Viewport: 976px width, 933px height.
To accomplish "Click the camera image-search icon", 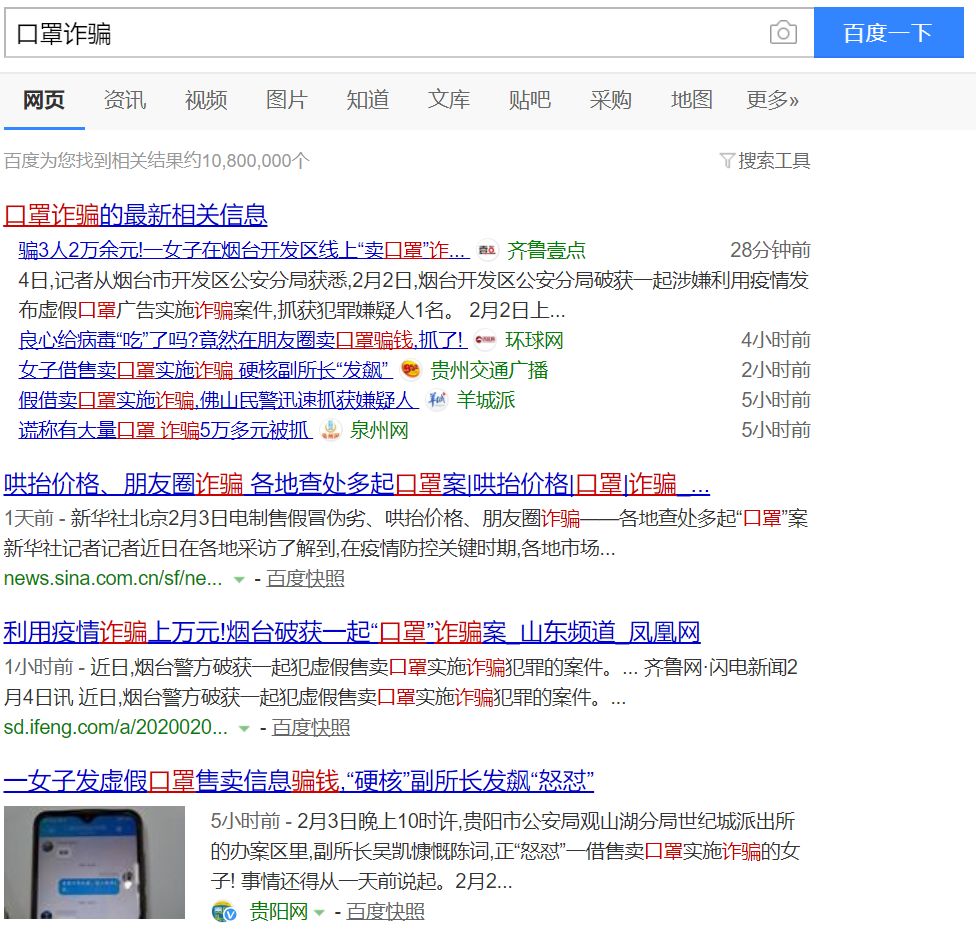I will 783,32.
